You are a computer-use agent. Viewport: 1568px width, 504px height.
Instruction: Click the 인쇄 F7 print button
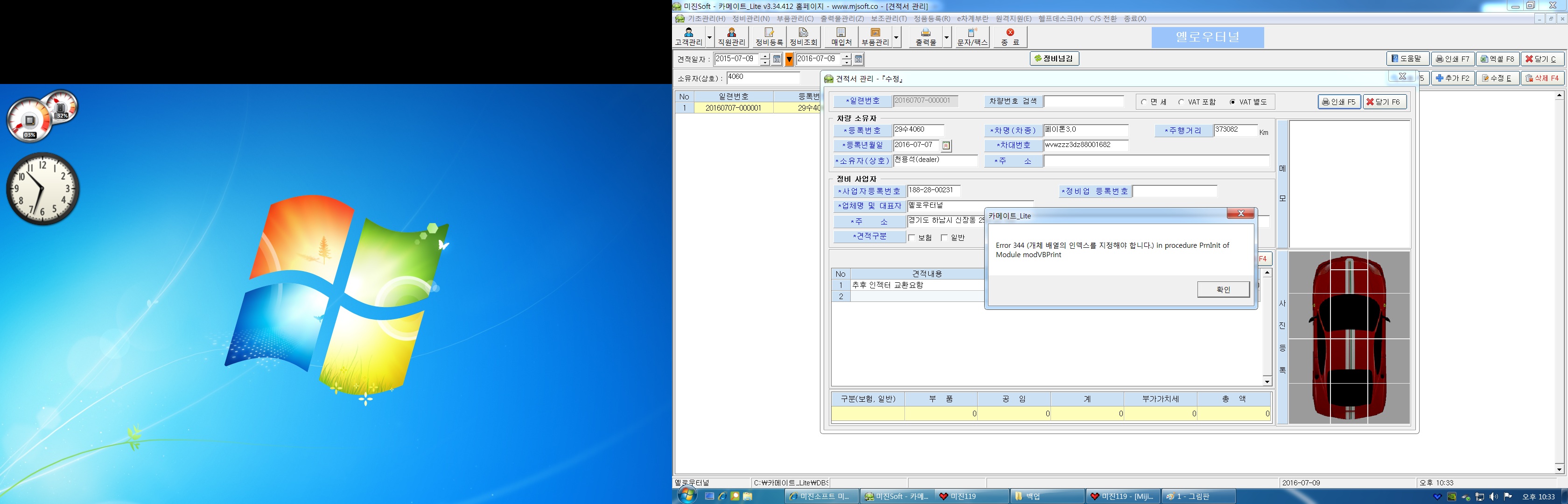(1452, 59)
